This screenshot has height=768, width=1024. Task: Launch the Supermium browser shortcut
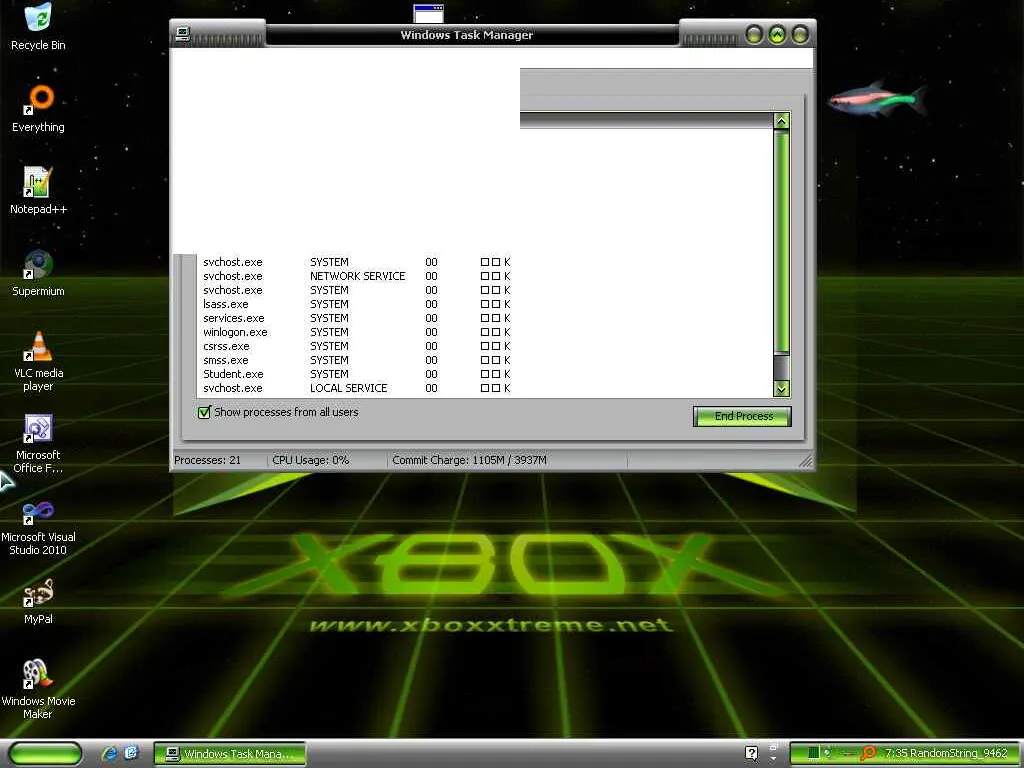pos(38,272)
